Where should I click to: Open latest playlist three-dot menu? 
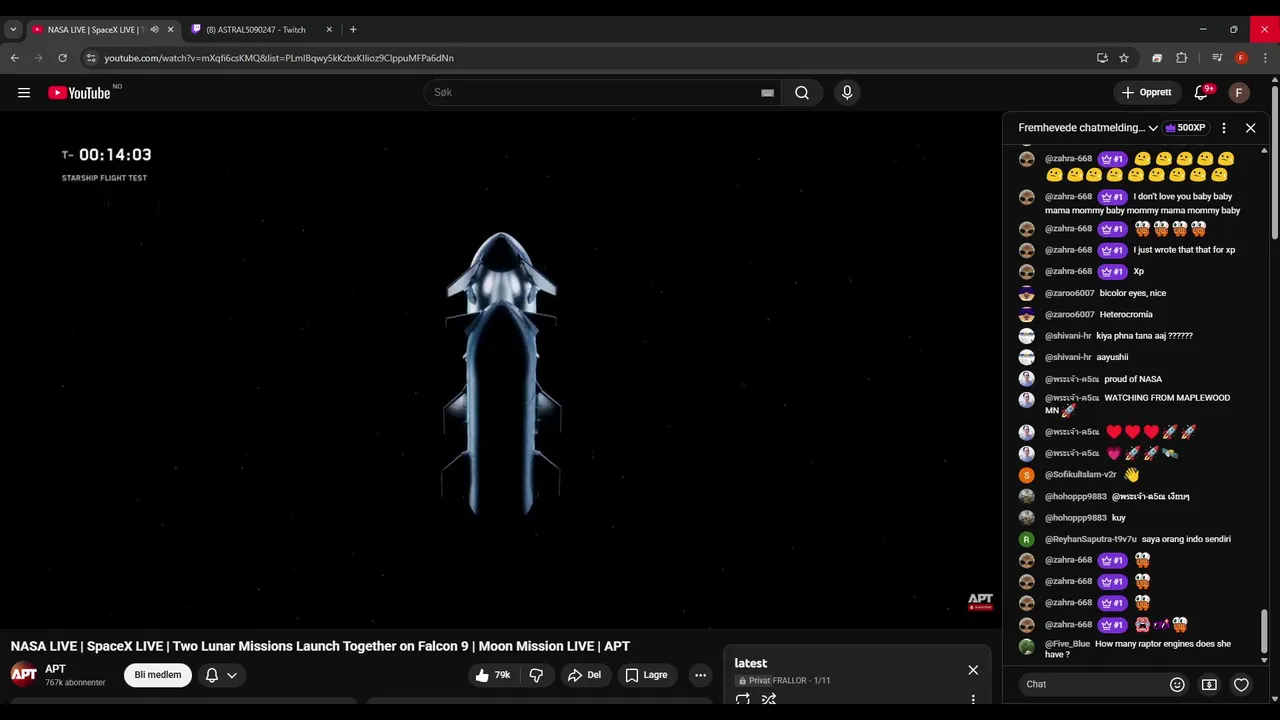tap(973, 700)
